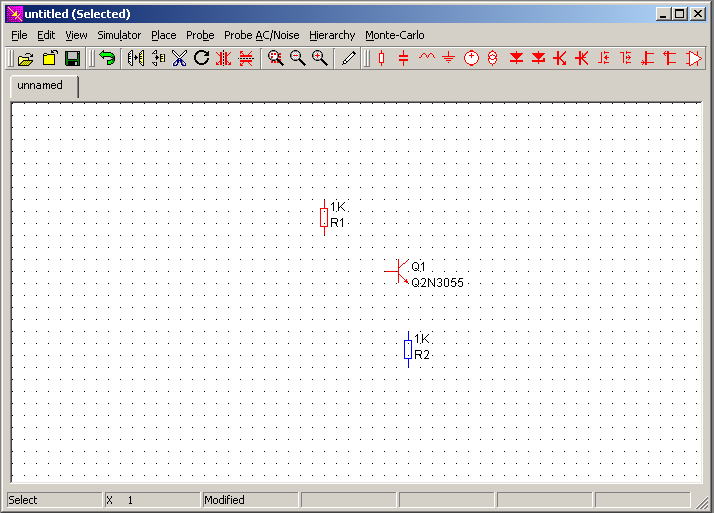Click the Q1 reference label
Image resolution: width=714 pixels, height=513 pixels.
click(418, 266)
